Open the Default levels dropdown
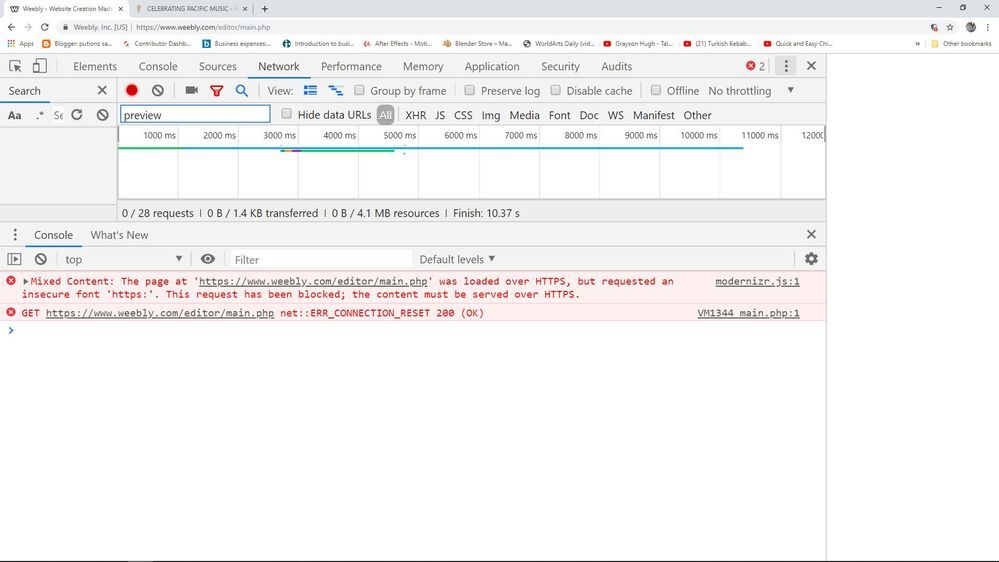Screen dimensions: 999x562 click(457, 259)
